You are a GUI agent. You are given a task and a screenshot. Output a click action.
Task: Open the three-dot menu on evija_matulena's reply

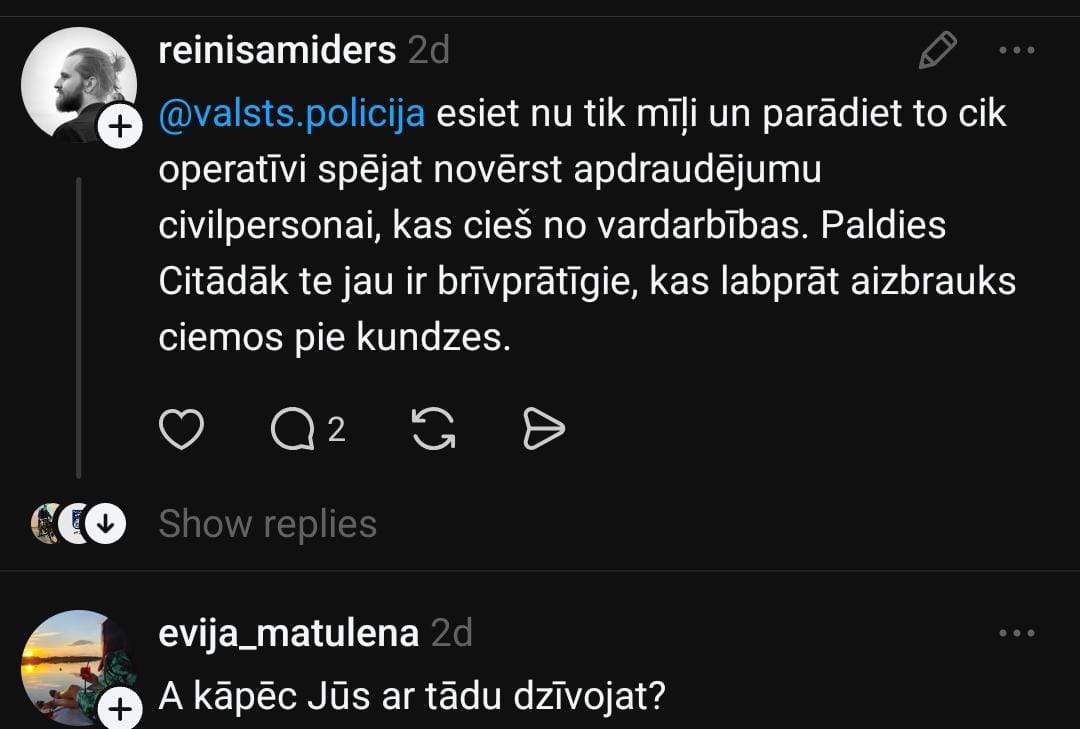pyautogui.click(x=1017, y=633)
